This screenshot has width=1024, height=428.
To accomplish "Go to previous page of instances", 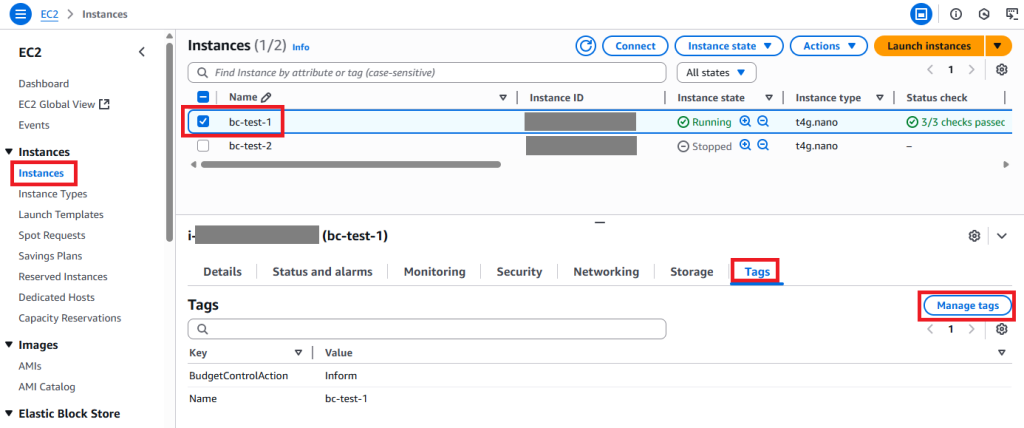I will 931,70.
